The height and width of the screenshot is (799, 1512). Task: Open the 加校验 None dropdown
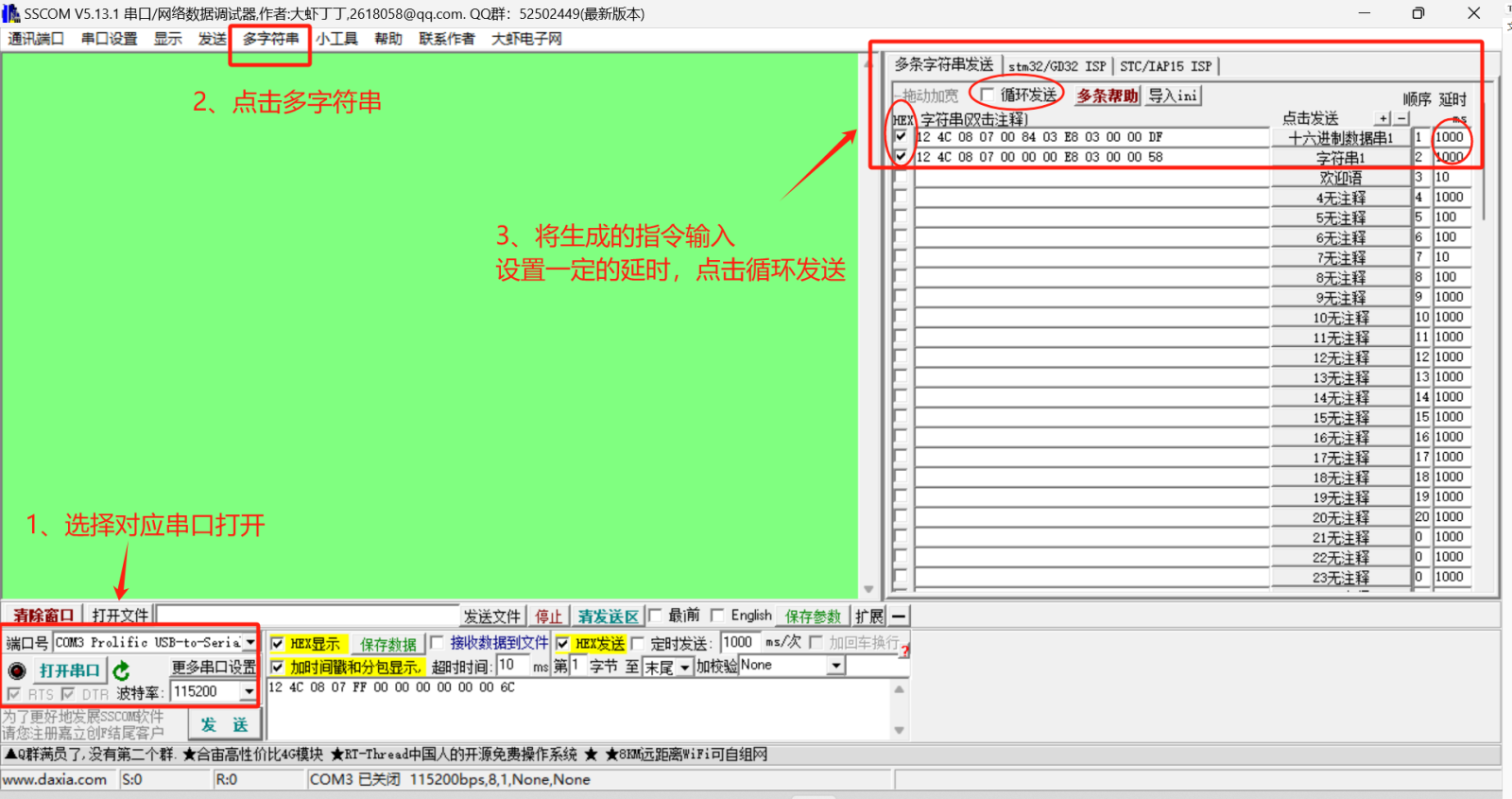pyautogui.click(x=835, y=666)
